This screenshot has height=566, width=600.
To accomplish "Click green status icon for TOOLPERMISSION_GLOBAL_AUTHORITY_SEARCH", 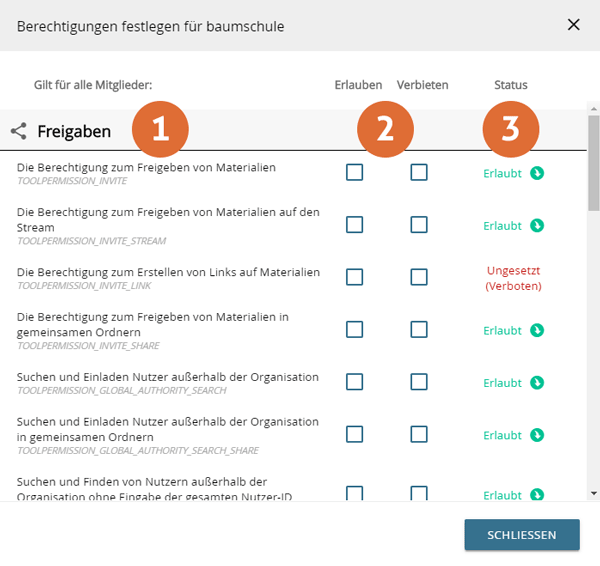I will (x=537, y=382).
